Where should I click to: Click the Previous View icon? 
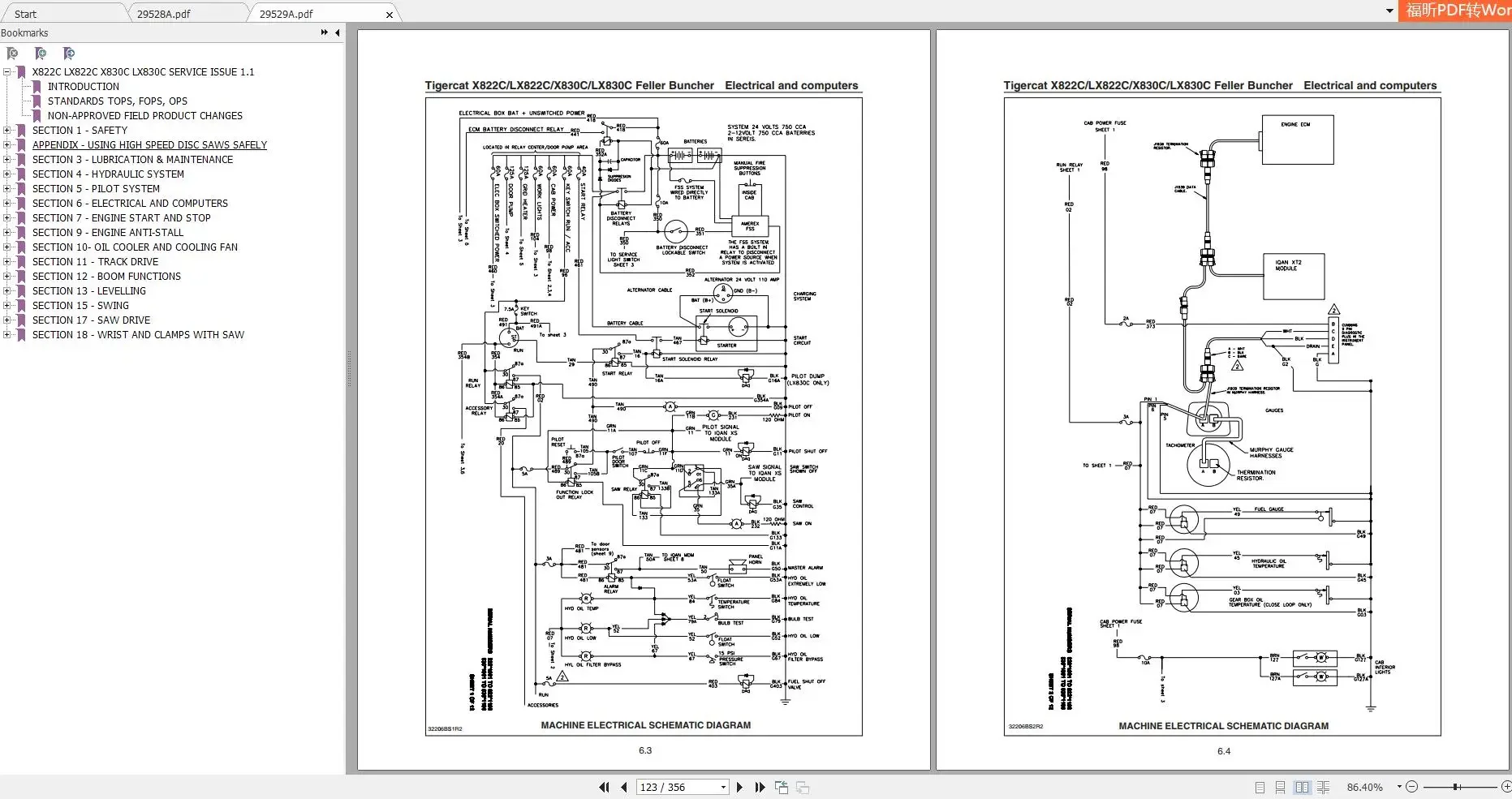(x=781, y=787)
